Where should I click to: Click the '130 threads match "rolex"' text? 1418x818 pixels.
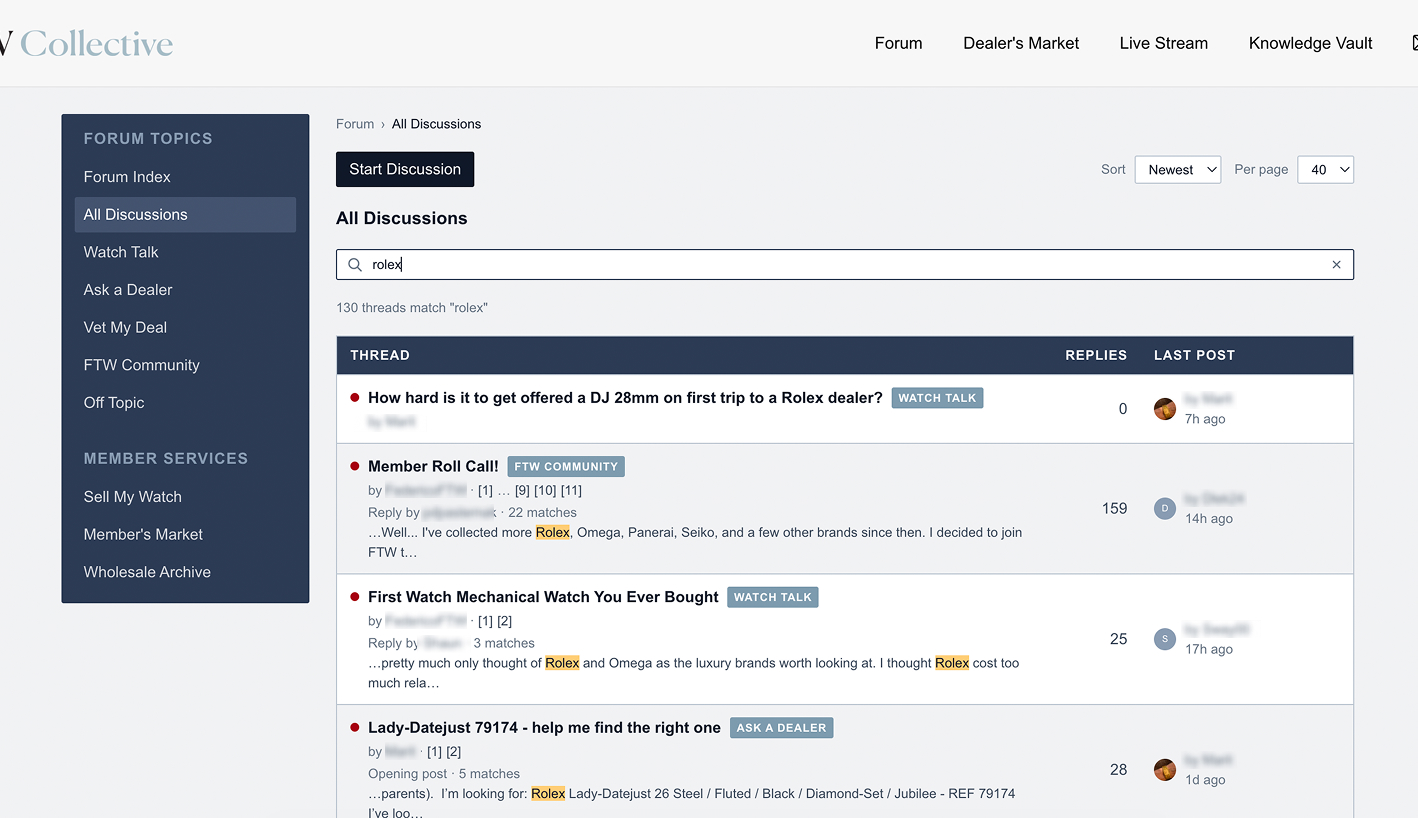tap(412, 308)
